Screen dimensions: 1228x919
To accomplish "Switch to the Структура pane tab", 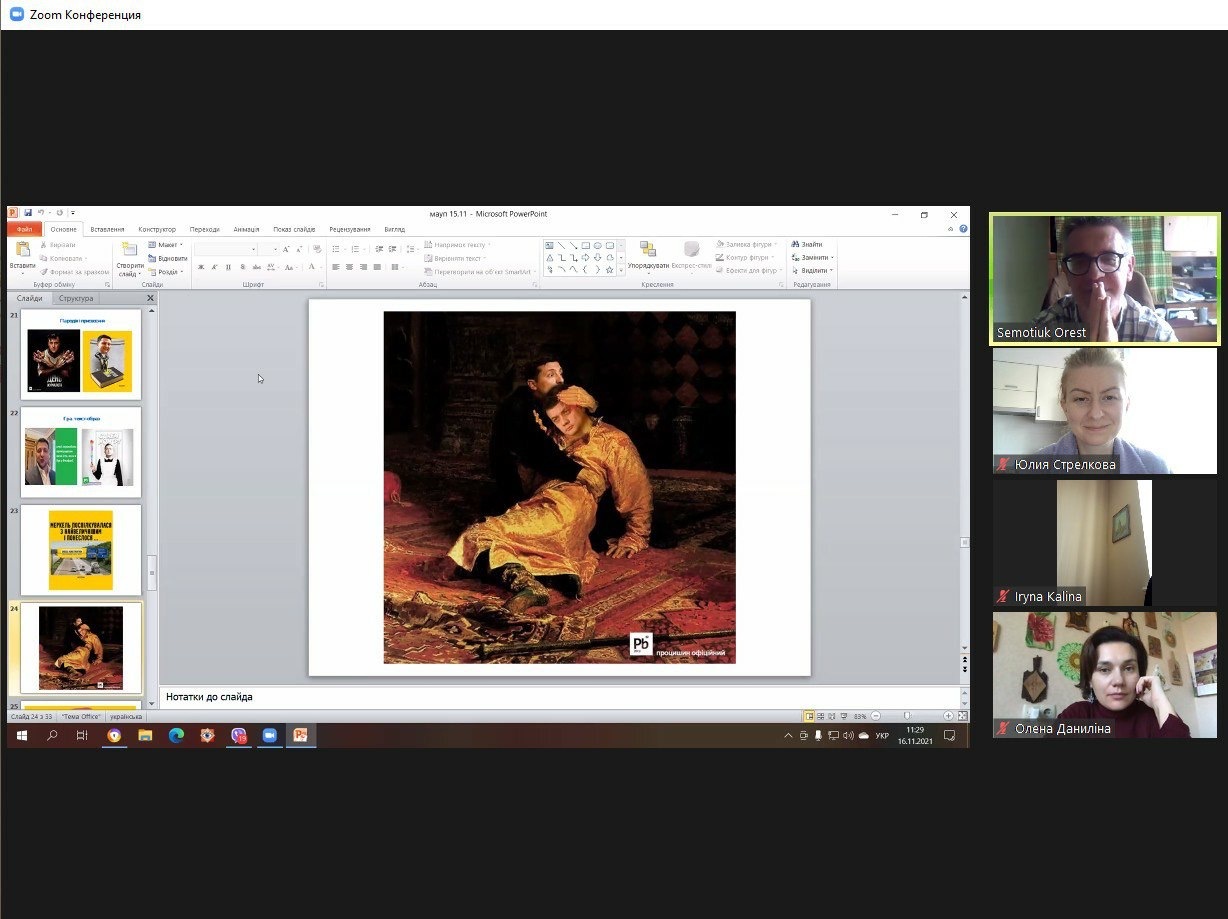I will click(x=76, y=298).
